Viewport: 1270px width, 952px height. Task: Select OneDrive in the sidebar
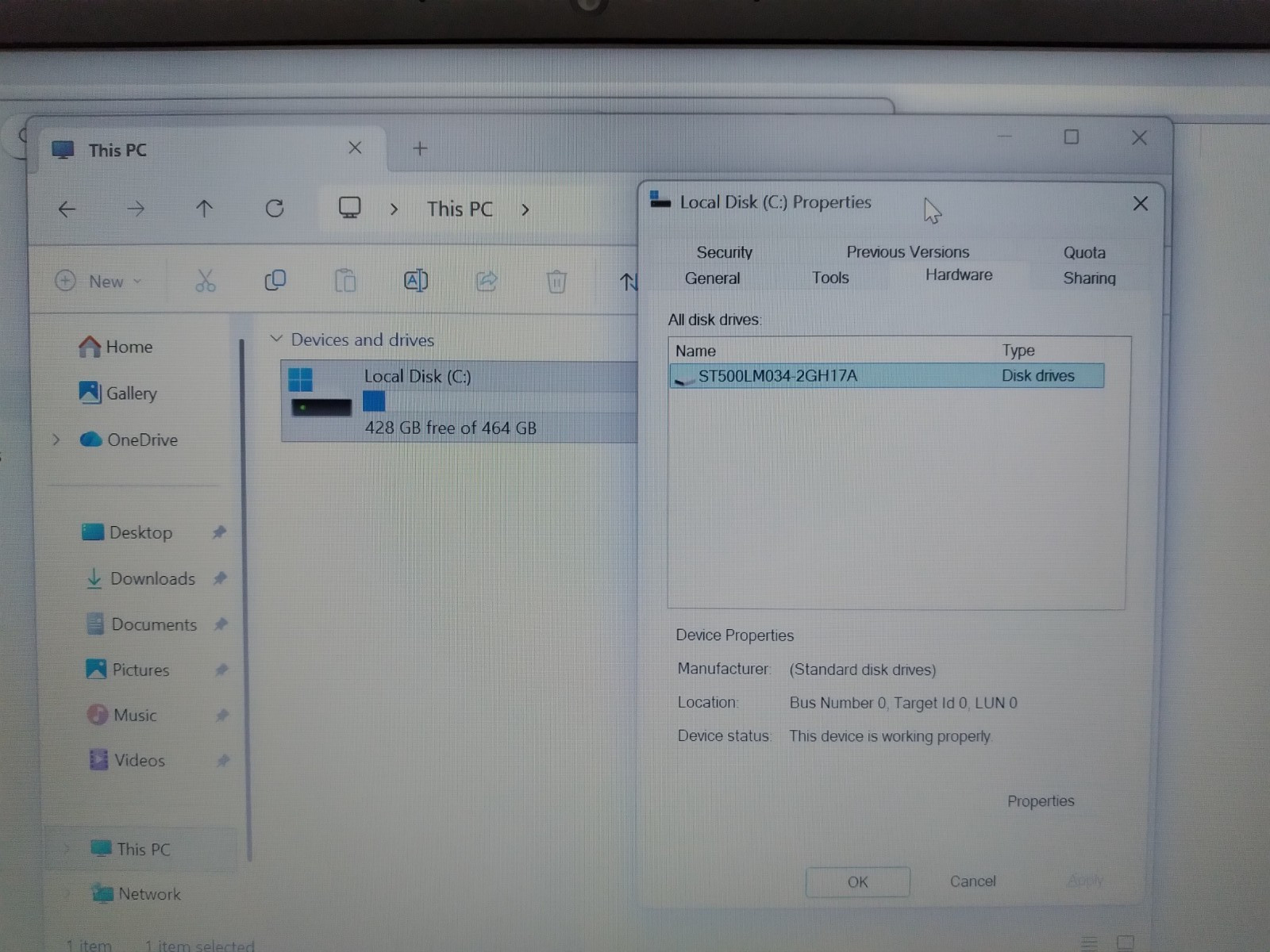pyautogui.click(x=129, y=440)
